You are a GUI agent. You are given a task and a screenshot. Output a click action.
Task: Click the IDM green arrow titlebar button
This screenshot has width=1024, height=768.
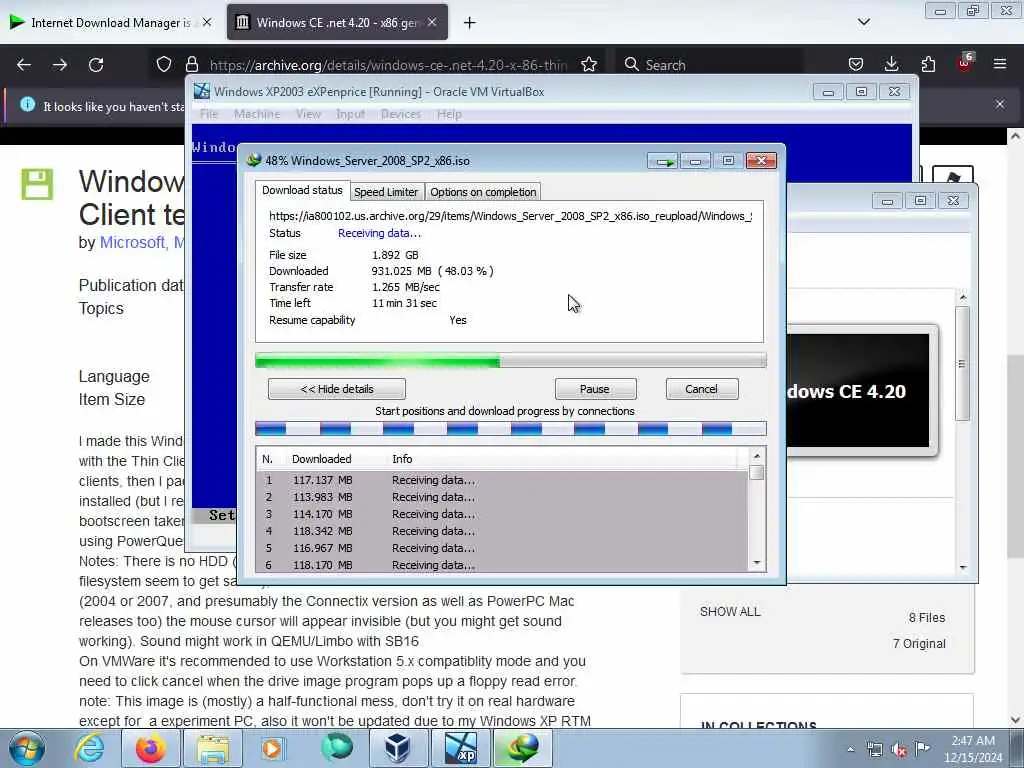coord(663,161)
